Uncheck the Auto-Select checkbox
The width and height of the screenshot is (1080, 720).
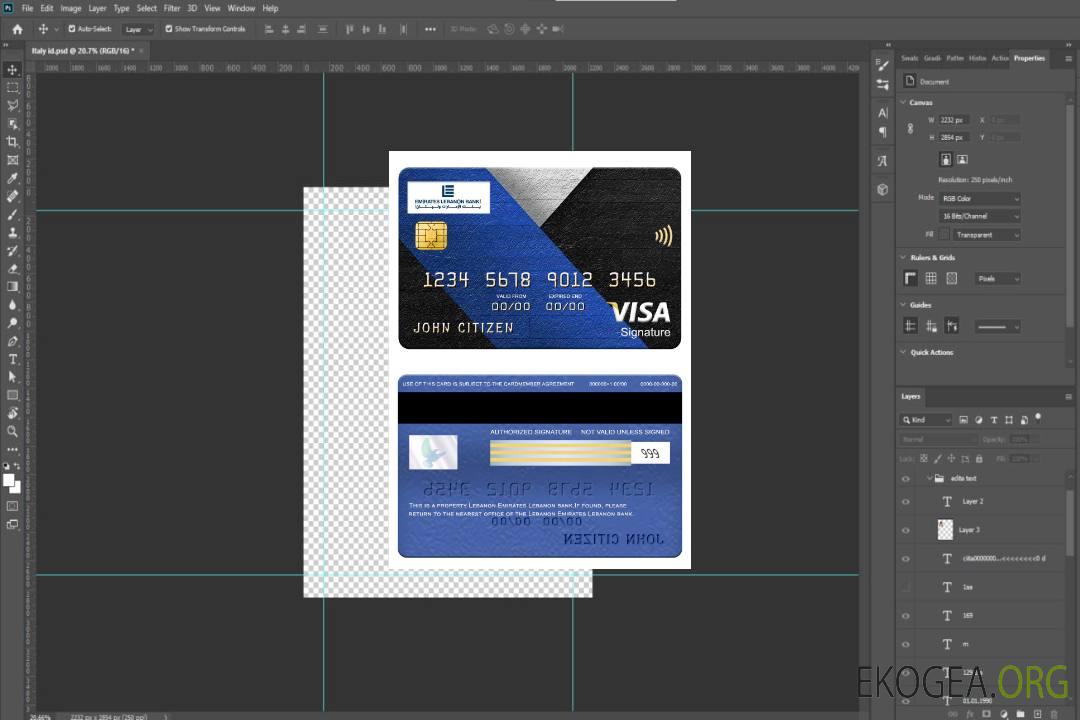pos(73,29)
